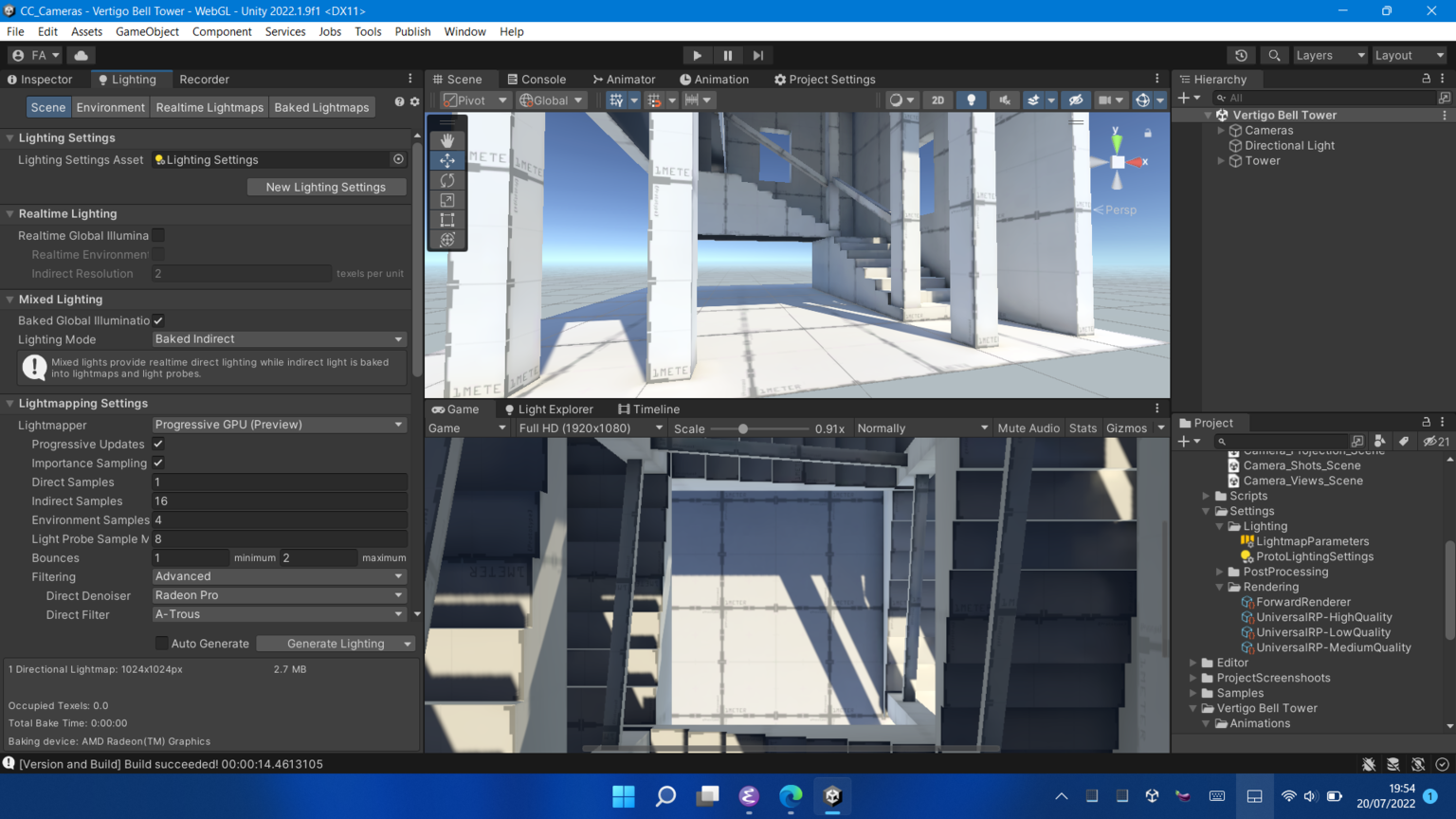The image size is (1456, 819).
Task: Select the Move tool in Scene toolbar
Action: coord(446,160)
